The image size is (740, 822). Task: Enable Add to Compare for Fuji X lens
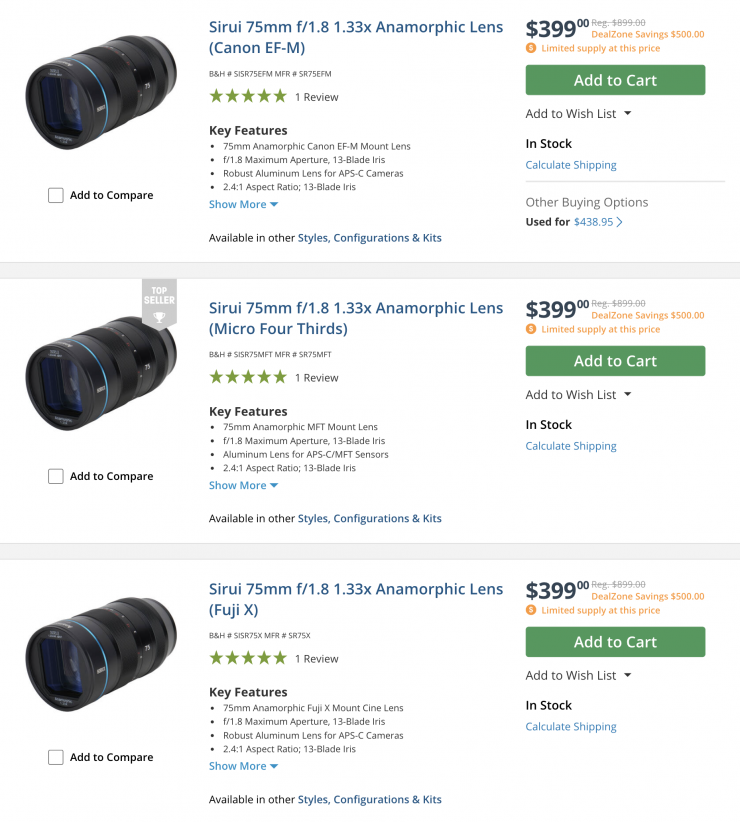tap(56, 758)
